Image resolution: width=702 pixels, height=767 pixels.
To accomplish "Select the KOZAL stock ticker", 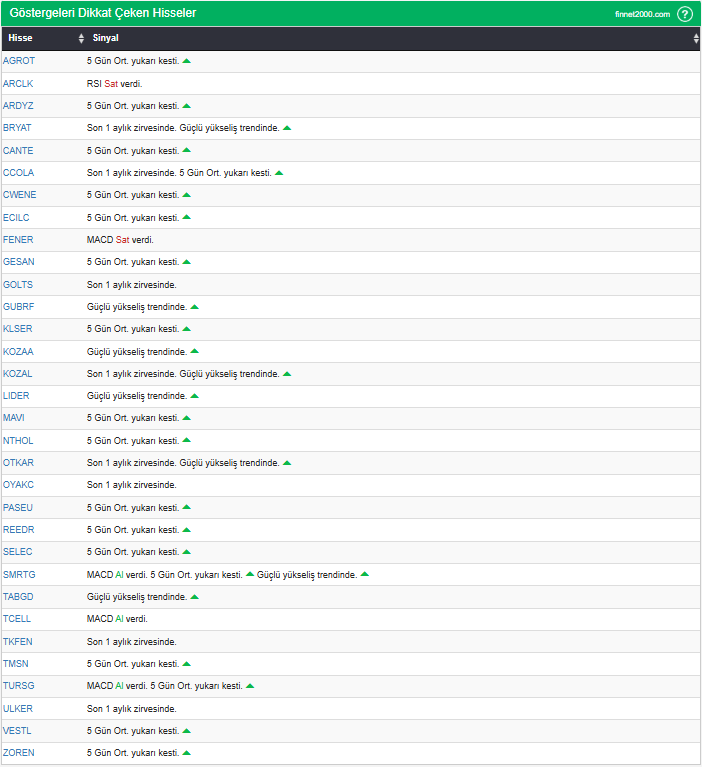I will pyautogui.click(x=18, y=374).
